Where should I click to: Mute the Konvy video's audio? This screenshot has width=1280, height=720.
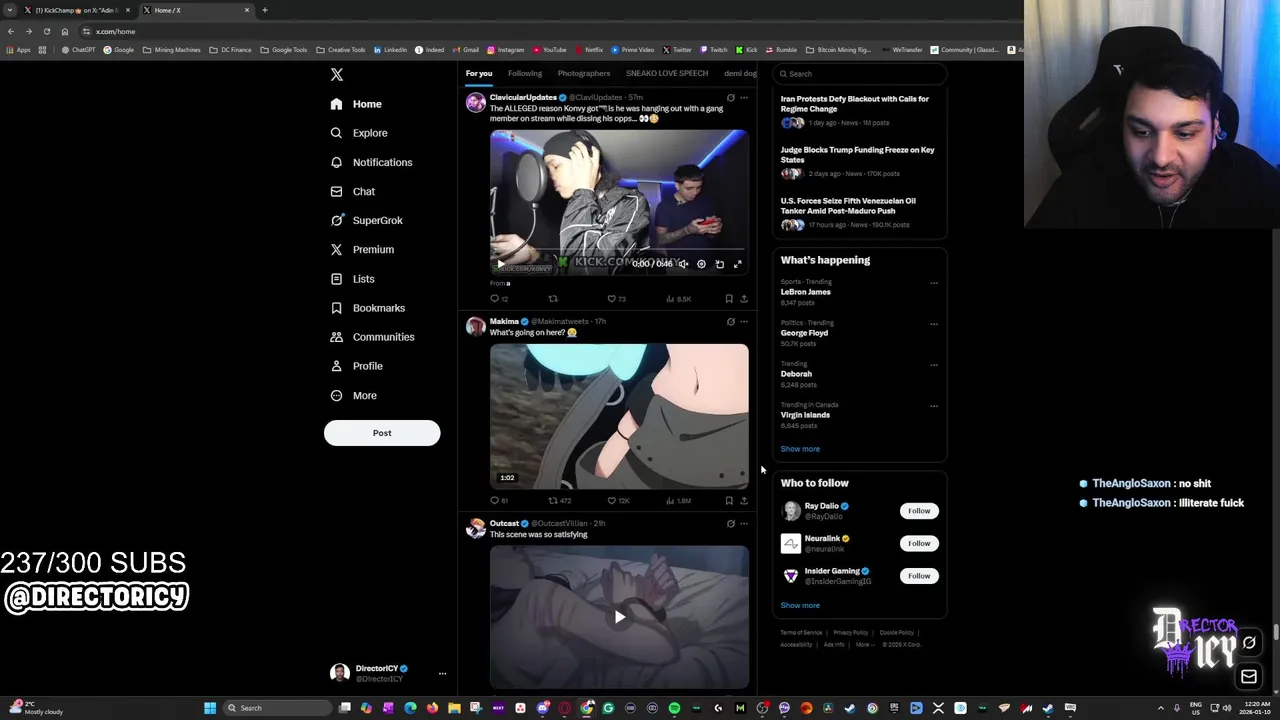pyautogui.click(x=683, y=264)
